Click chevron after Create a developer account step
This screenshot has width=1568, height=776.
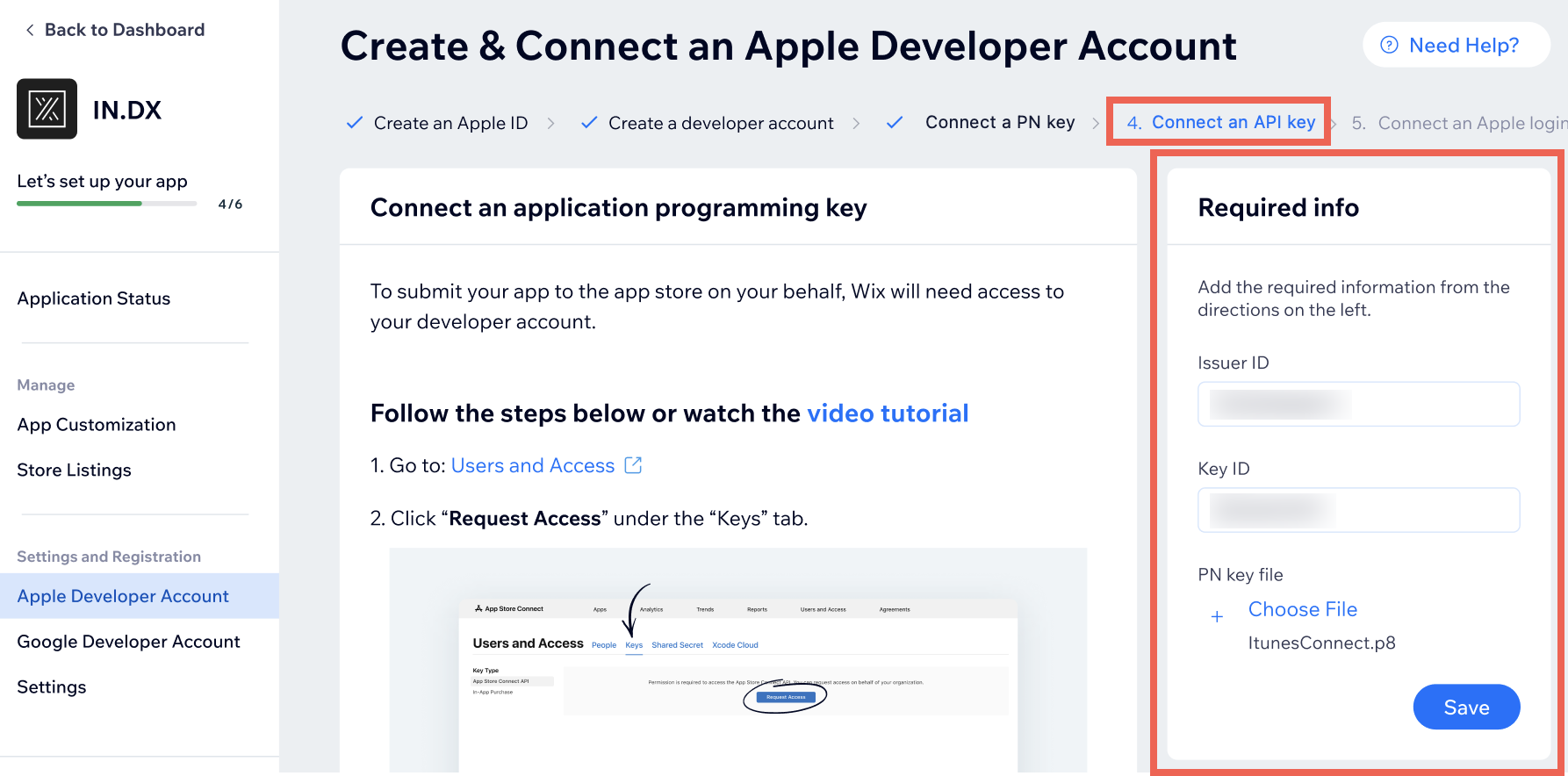[856, 123]
